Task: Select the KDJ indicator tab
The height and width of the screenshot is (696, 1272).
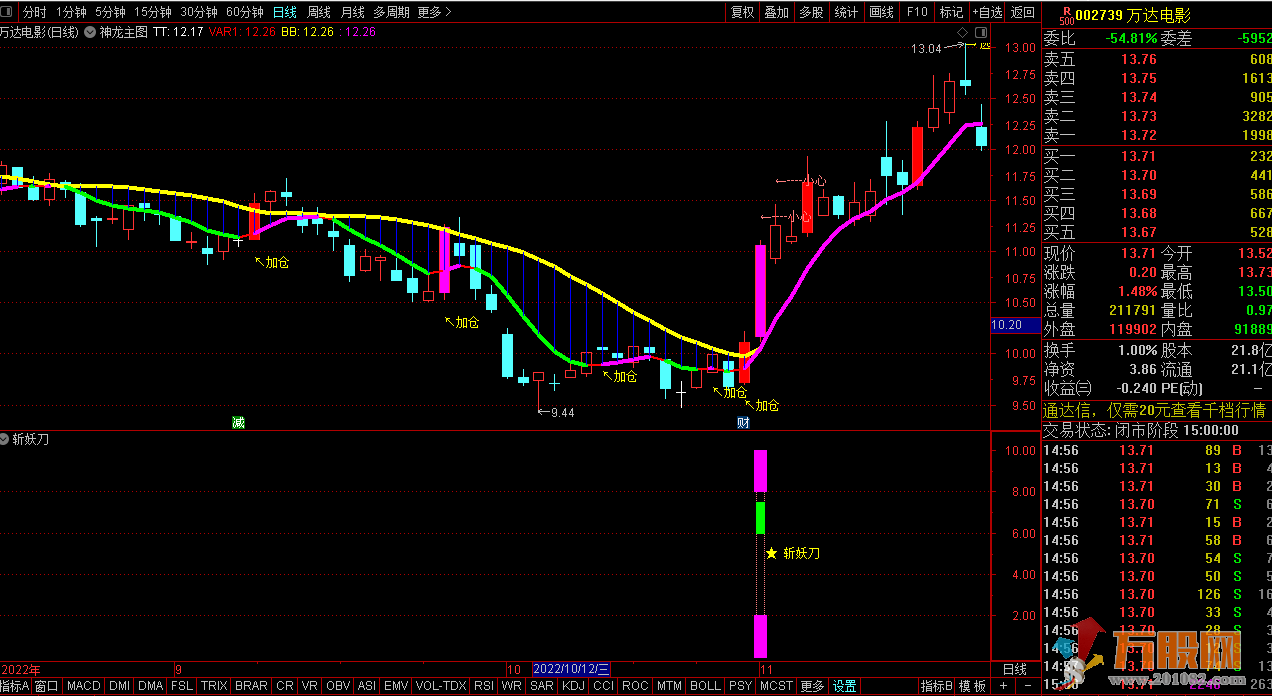Action: (573, 686)
